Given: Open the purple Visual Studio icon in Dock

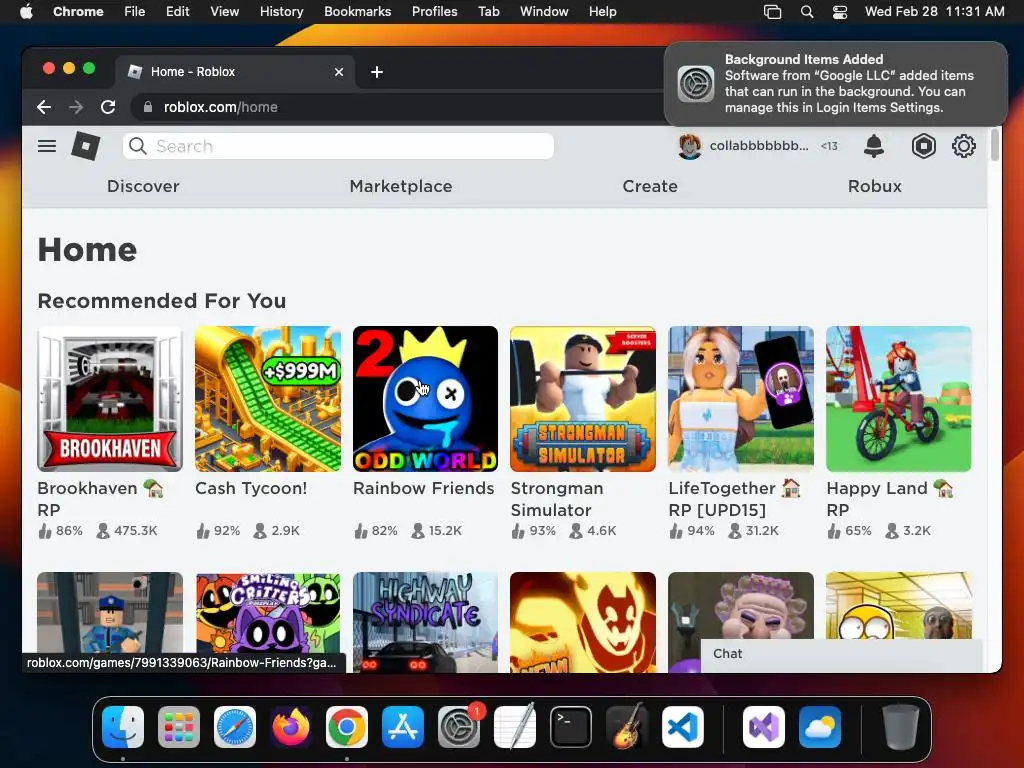Looking at the screenshot, I should coord(763,727).
